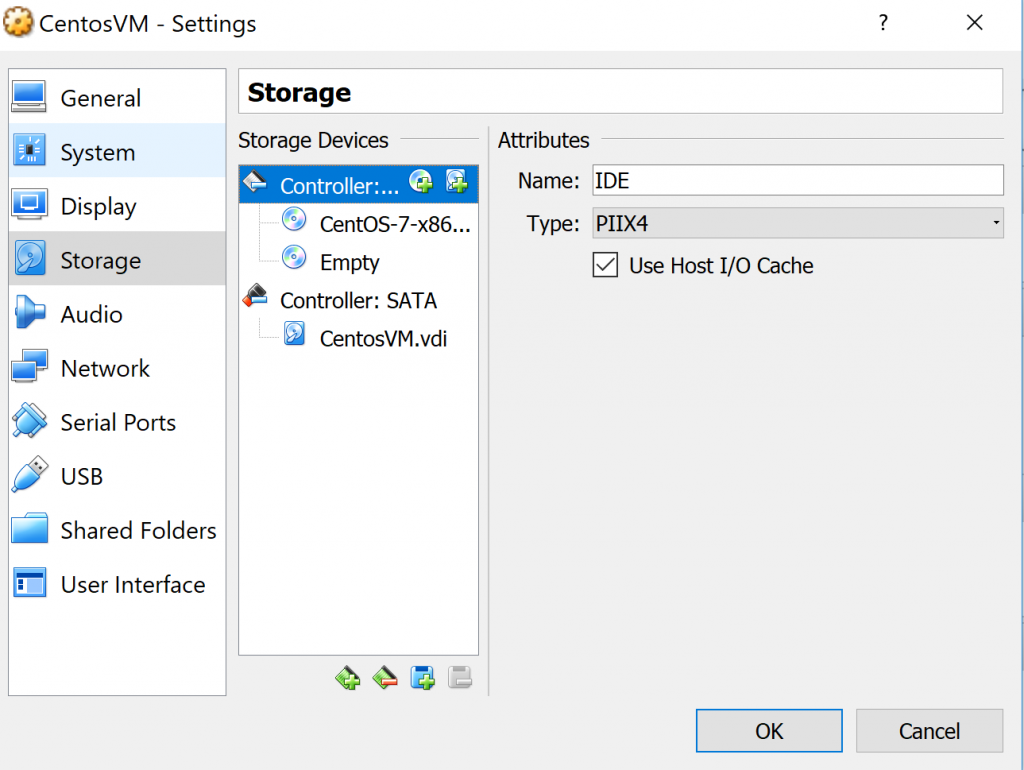Click the Shared Folders folder icon
Viewport: 1024px width, 770px height.
(x=29, y=528)
